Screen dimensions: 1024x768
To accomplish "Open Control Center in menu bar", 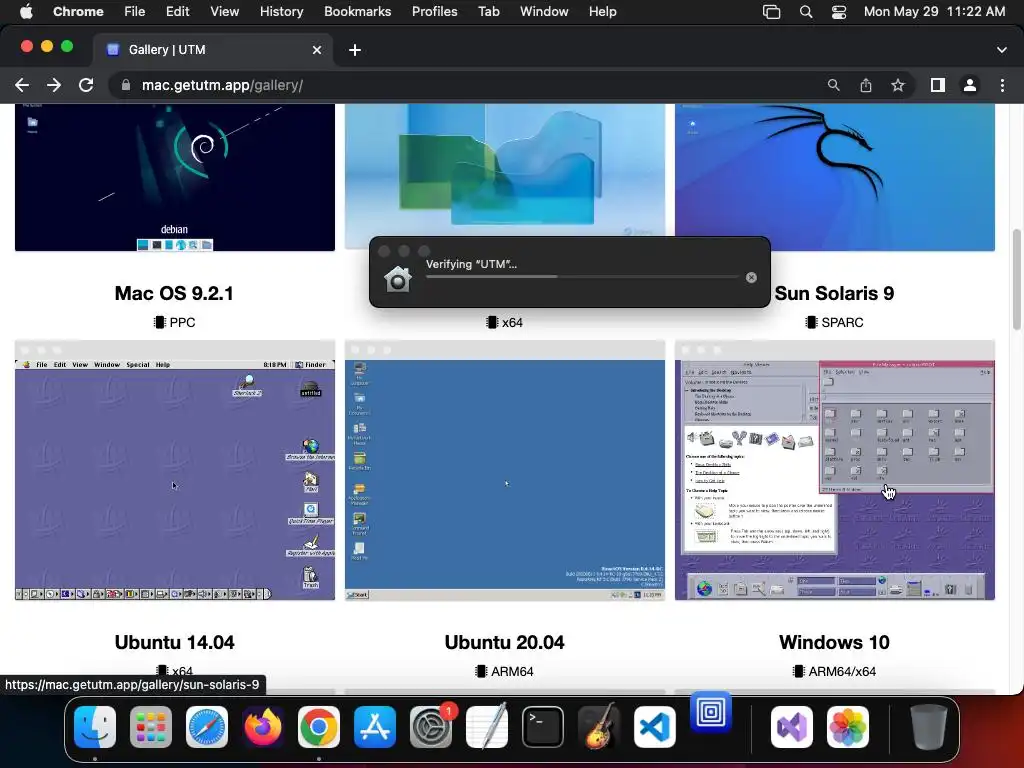I will click(839, 12).
